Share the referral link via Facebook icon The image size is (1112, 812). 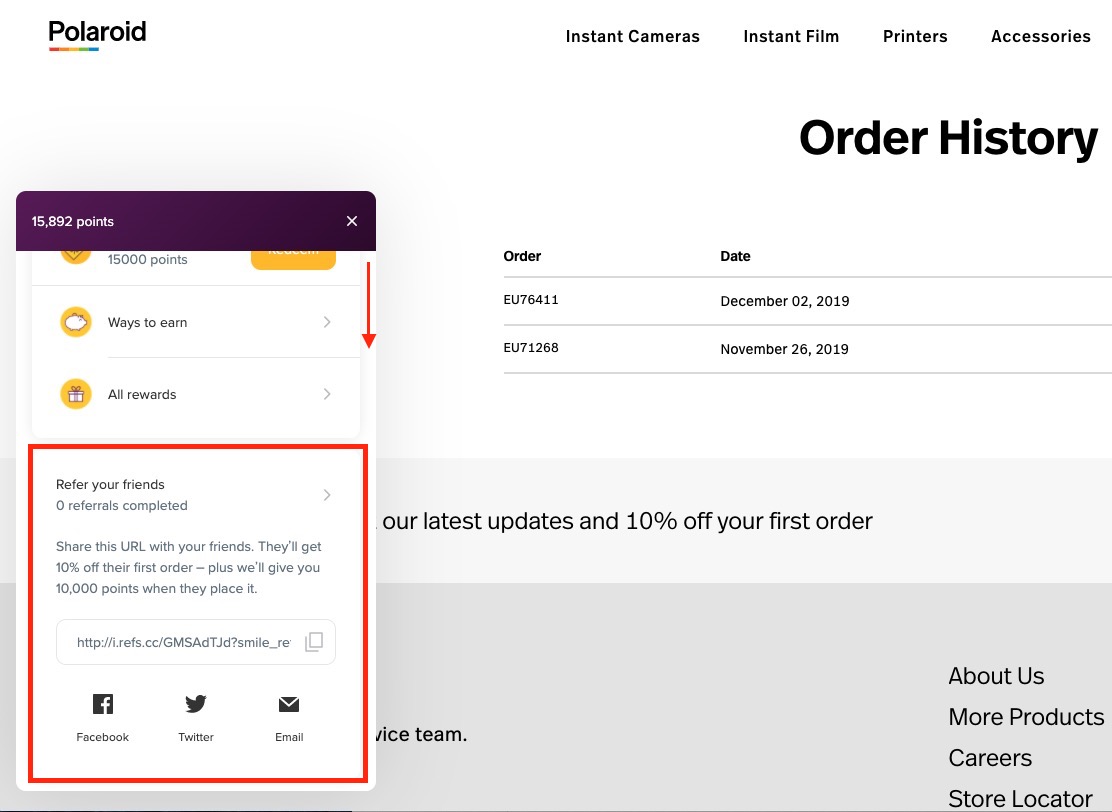click(x=103, y=703)
